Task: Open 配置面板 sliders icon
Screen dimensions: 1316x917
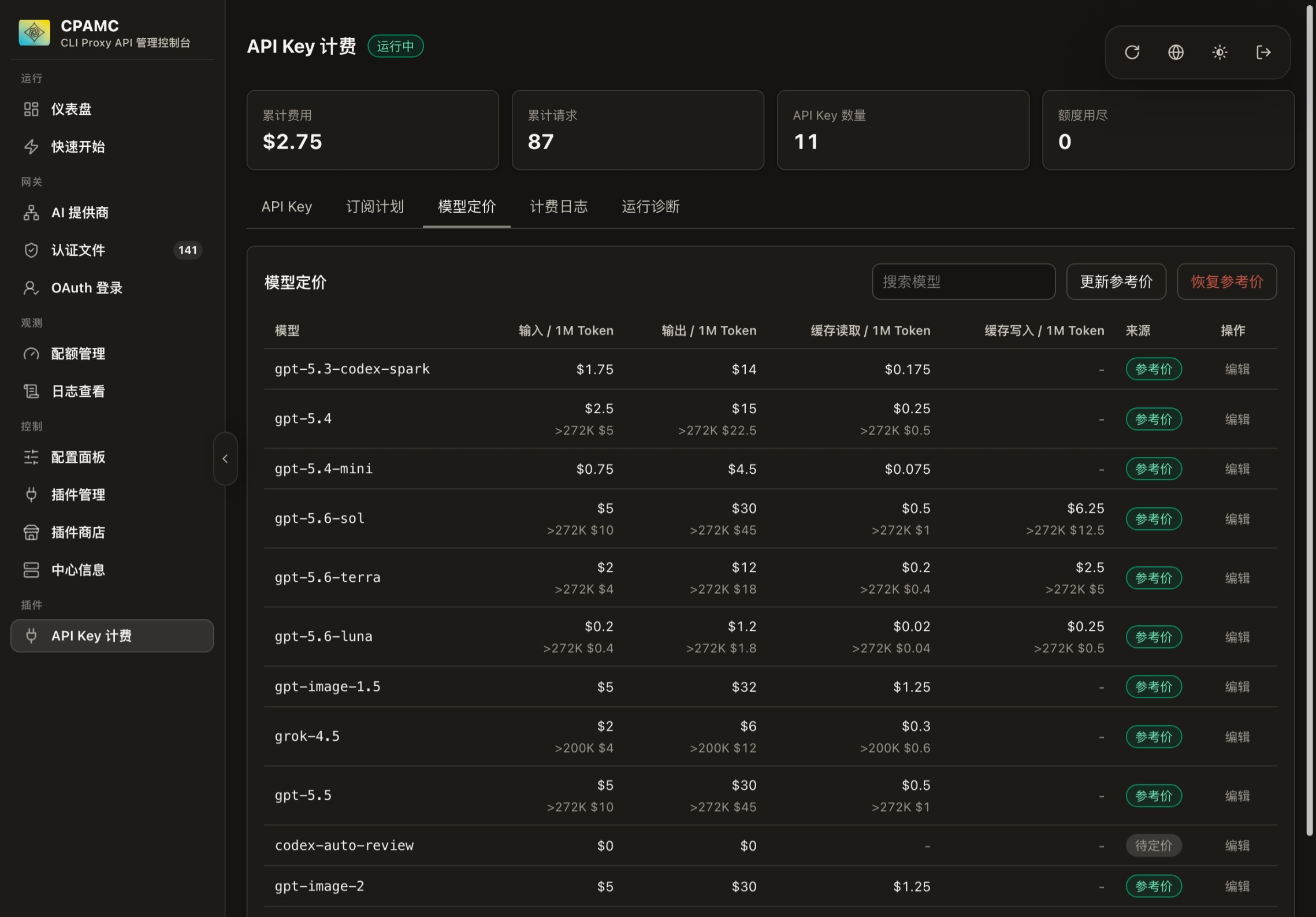Action: pyautogui.click(x=31, y=457)
